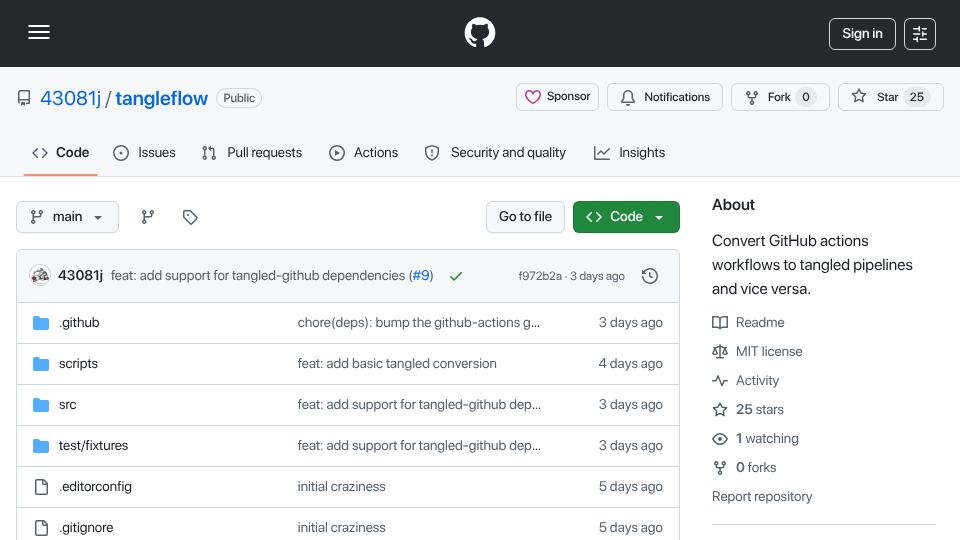Click the src folder icon

click(x=41, y=405)
